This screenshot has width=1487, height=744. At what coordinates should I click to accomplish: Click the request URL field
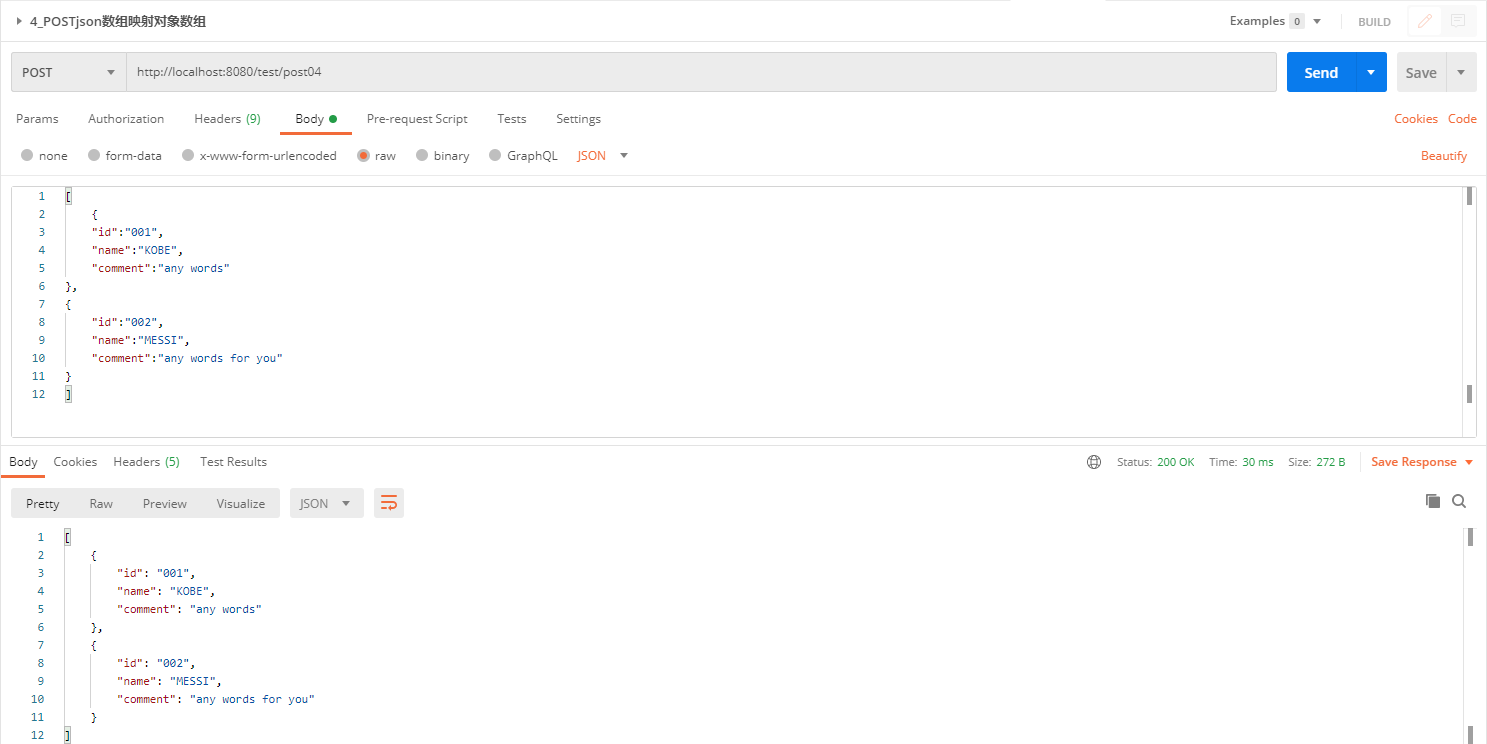(x=600, y=72)
